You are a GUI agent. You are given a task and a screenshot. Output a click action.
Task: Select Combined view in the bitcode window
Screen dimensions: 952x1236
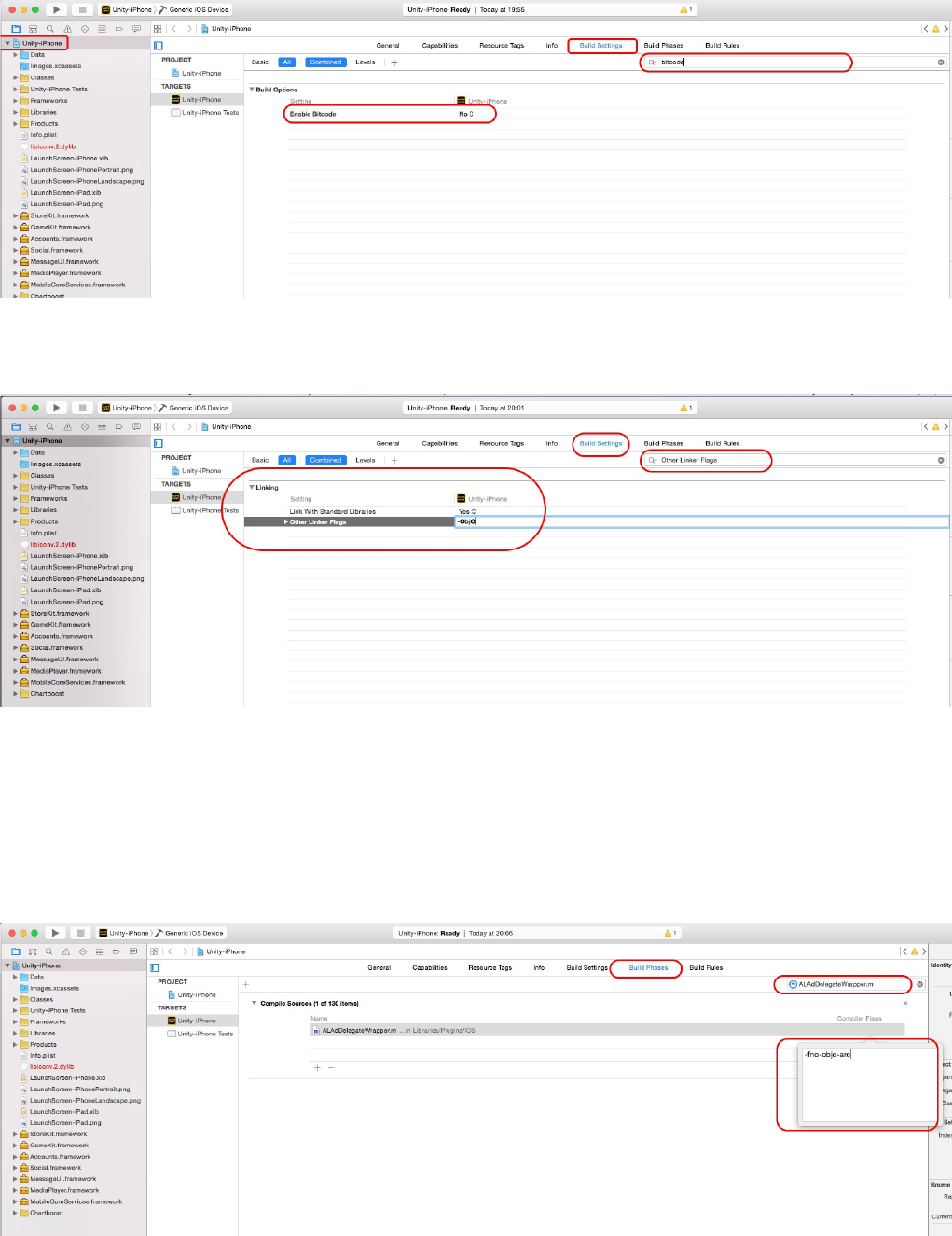pyautogui.click(x=326, y=62)
